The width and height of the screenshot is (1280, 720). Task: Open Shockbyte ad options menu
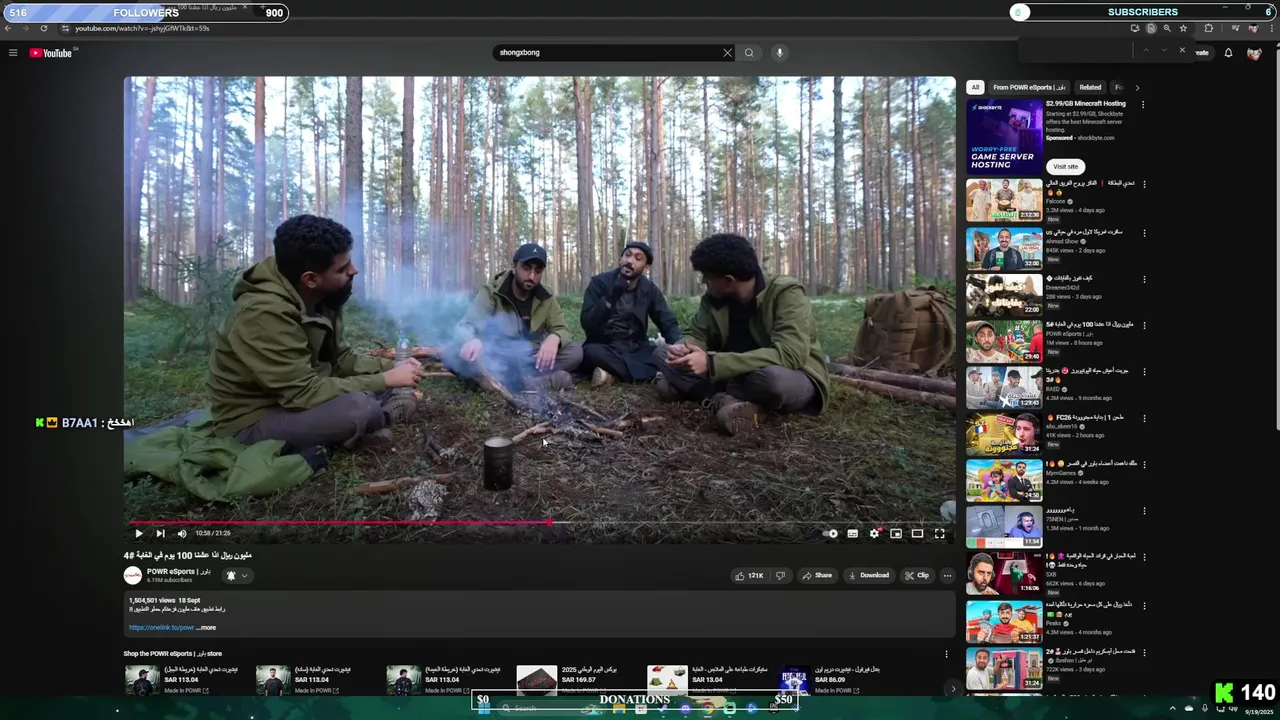(x=1143, y=104)
